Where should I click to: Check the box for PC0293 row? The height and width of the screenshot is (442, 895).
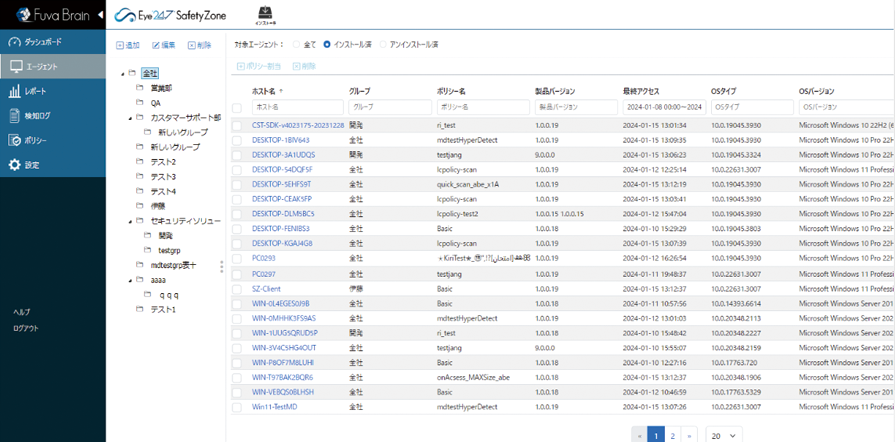(x=237, y=258)
